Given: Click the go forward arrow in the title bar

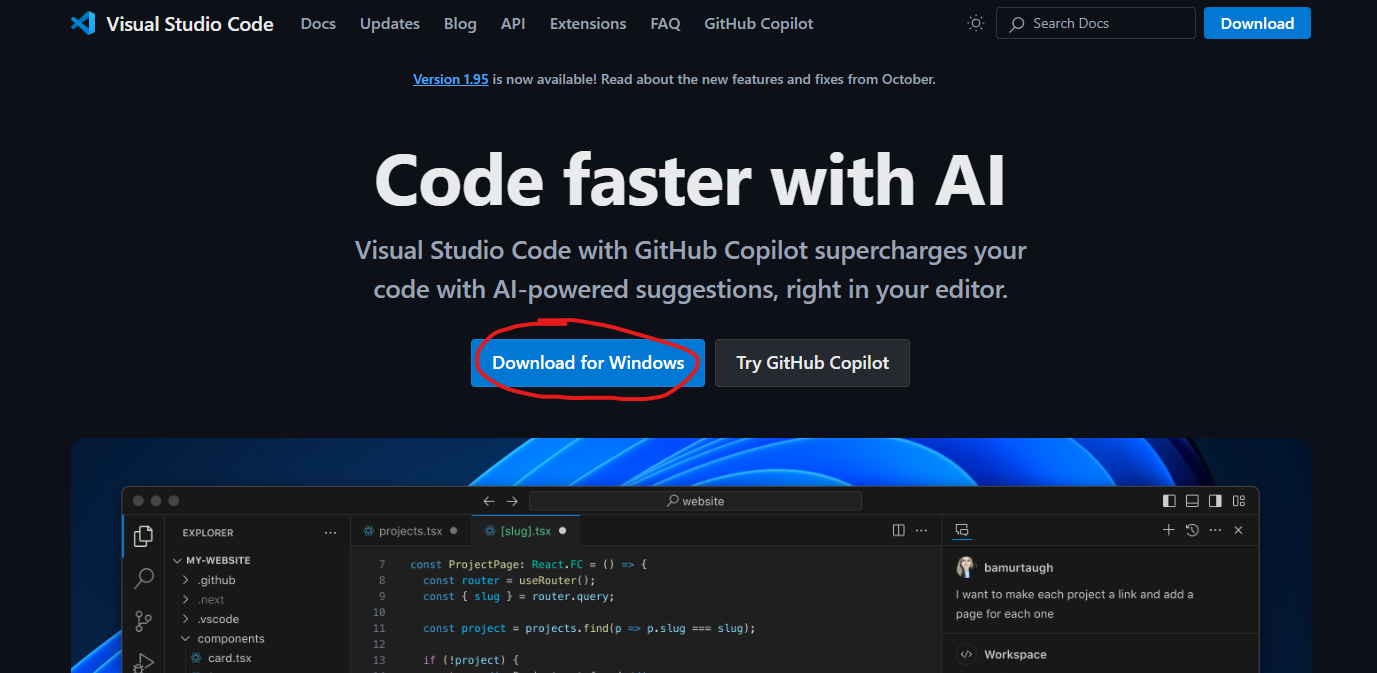Looking at the screenshot, I should (512, 501).
